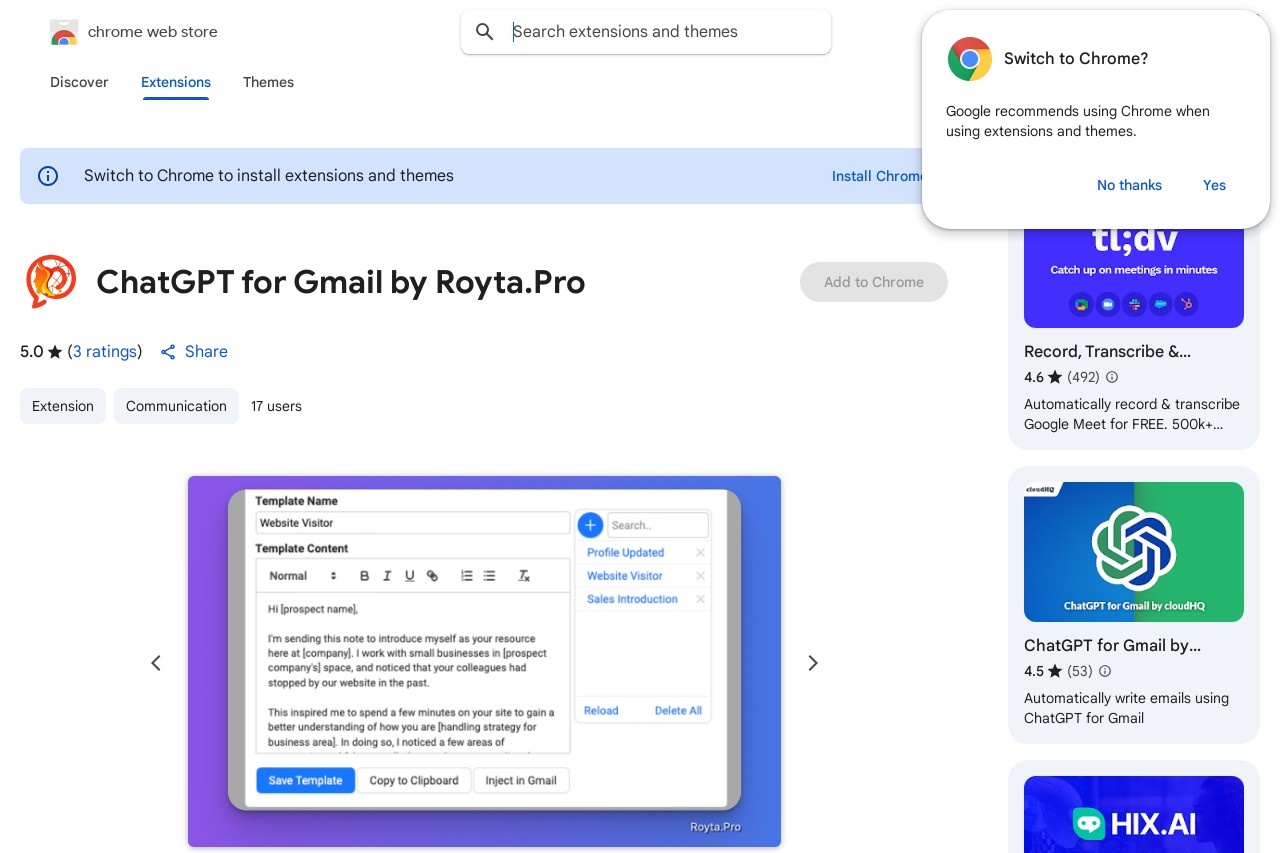Click the info icon in blue banner
The height and width of the screenshot is (853, 1280).
[x=48, y=176]
